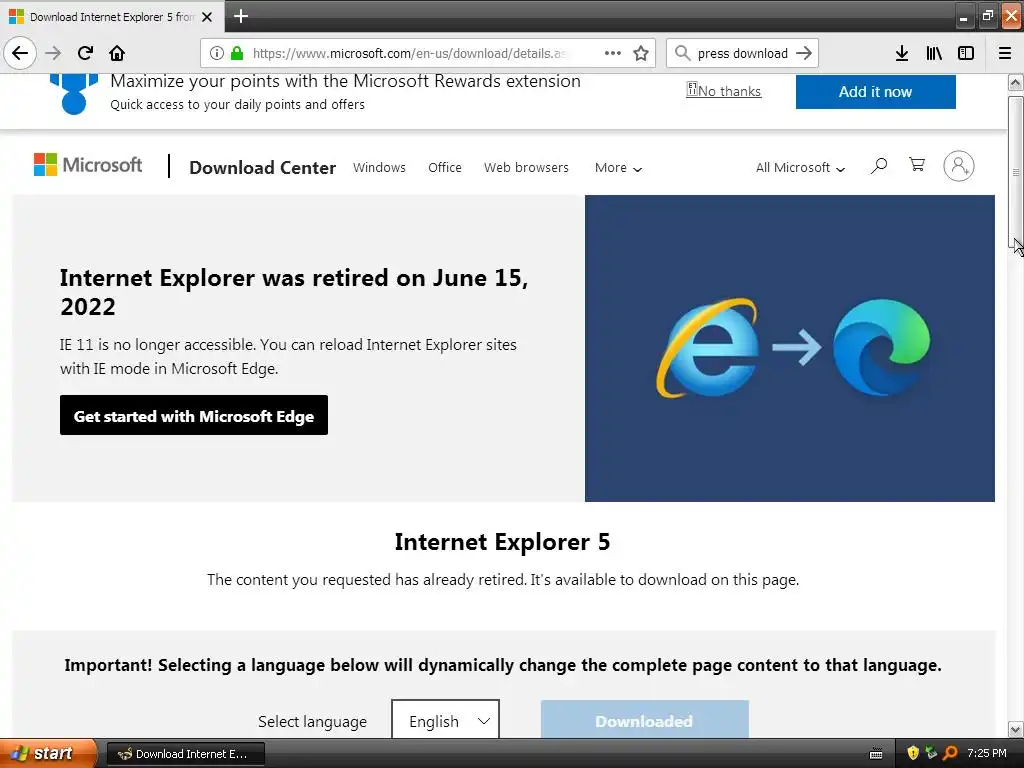Toggle the sidebar view icon
The height and width of the screenshot is (768, 1024).
pos(966,53)
